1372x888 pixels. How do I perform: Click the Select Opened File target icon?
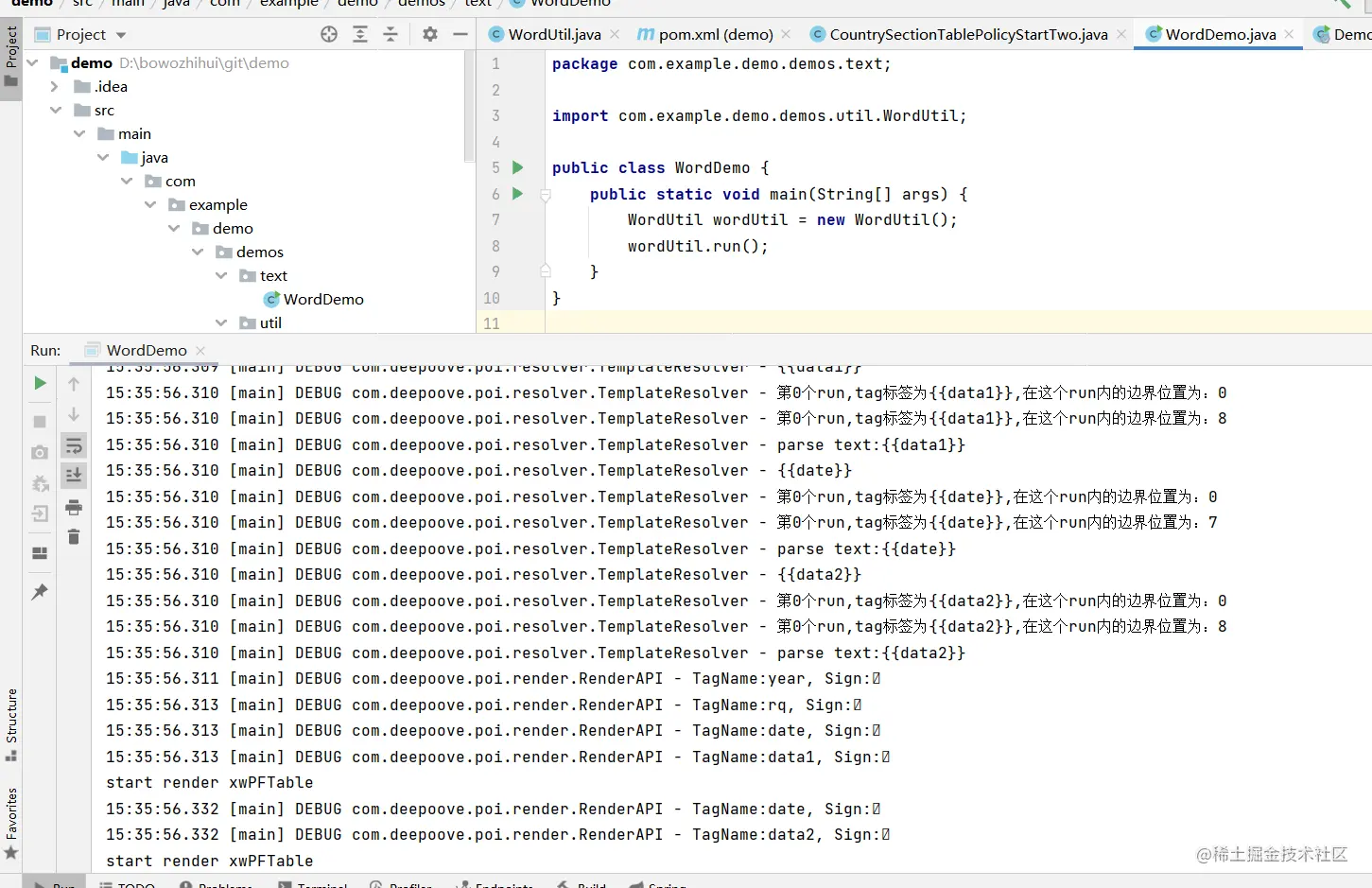tap(329, 34)
